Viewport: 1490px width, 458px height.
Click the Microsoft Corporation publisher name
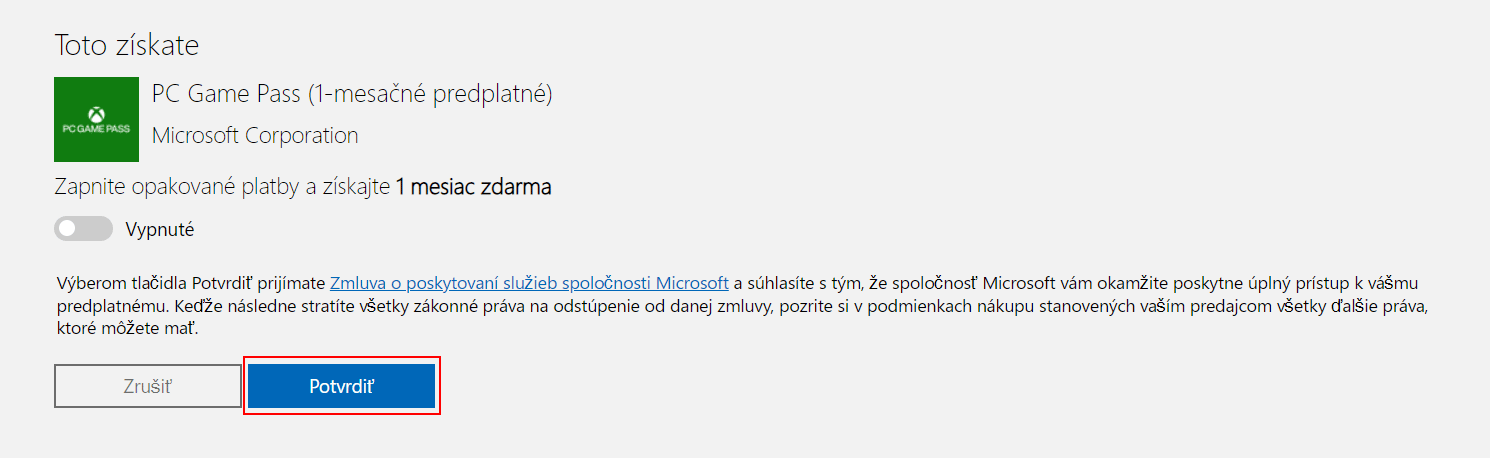[x=255, y=135]
